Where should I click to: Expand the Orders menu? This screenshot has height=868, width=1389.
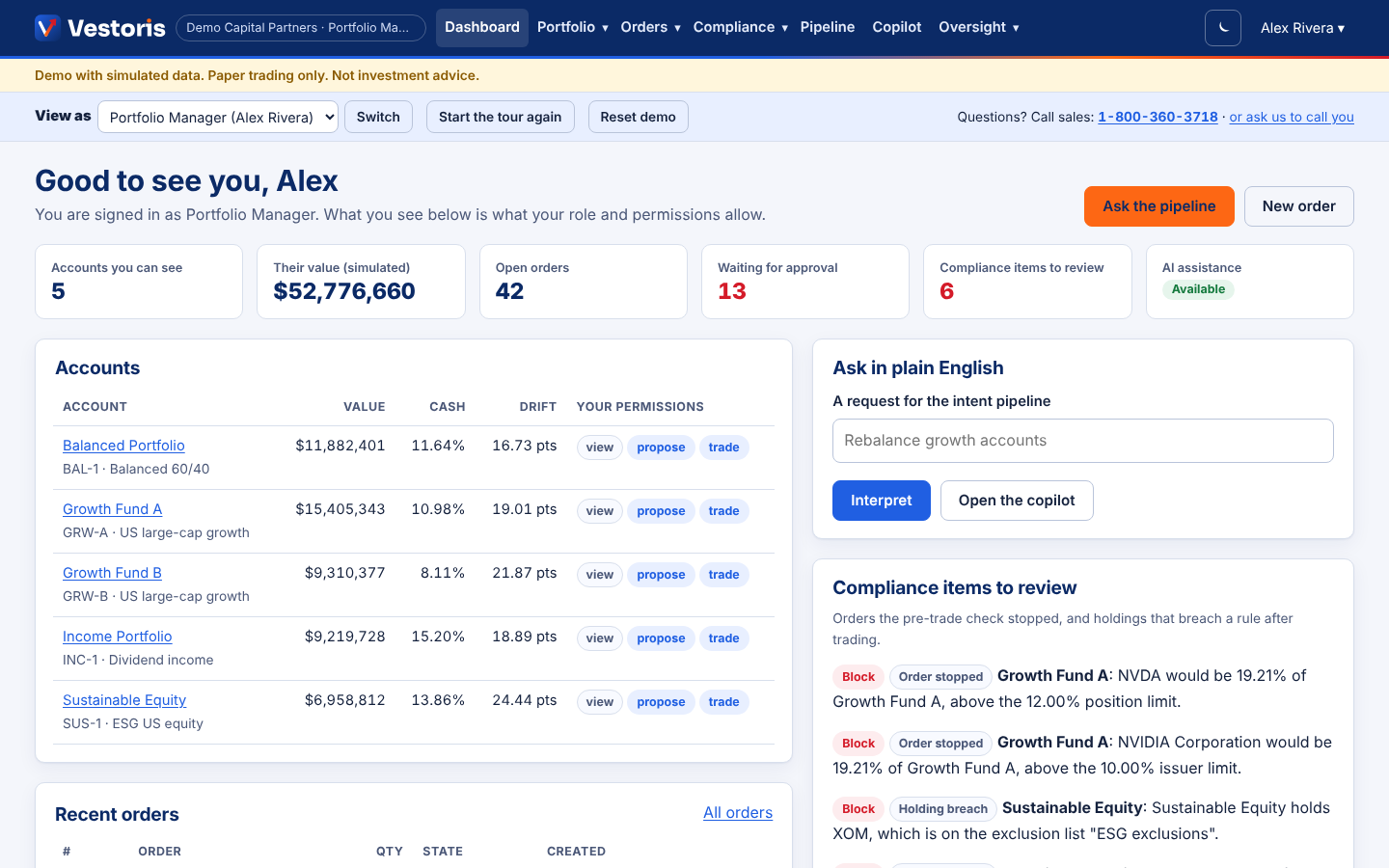(x=651, y=27)
